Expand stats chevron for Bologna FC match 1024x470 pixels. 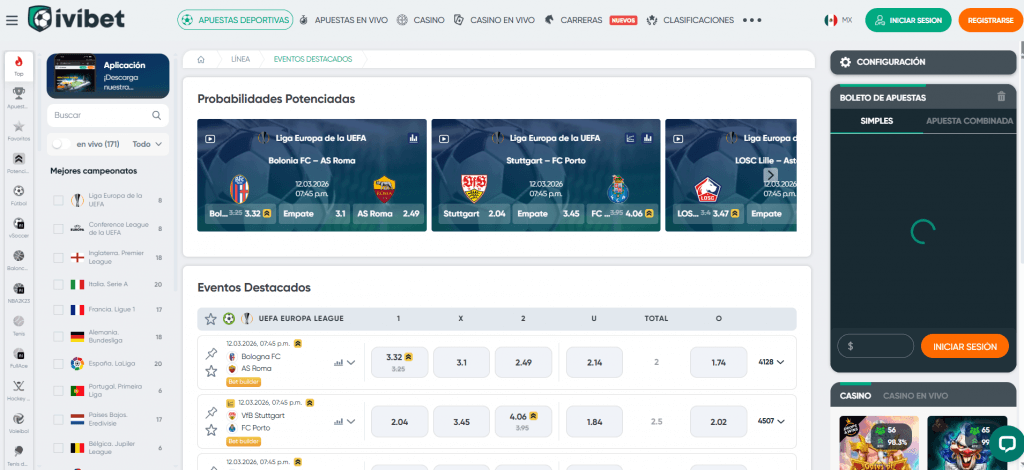pyautogui.click(x=351, y=362)
